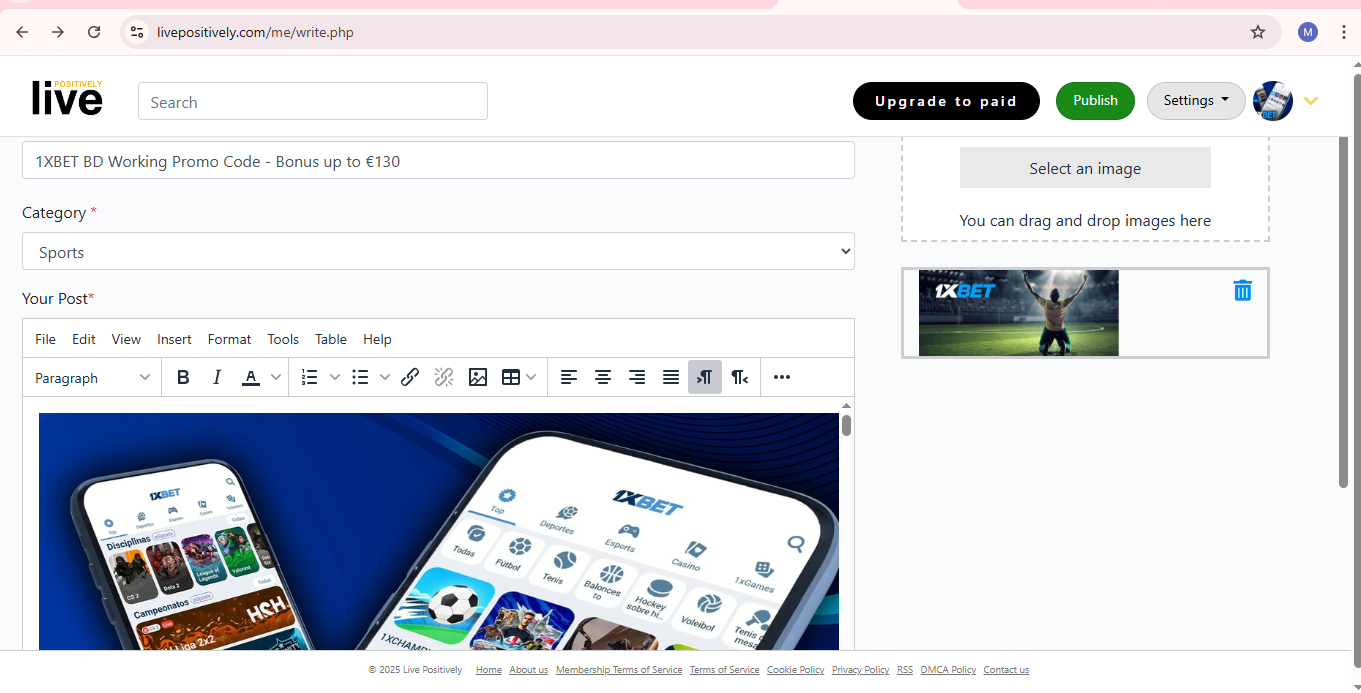Screen dimensions: 1361x693
Task: Open the Contact us footer link
Action: (1006, 670)
